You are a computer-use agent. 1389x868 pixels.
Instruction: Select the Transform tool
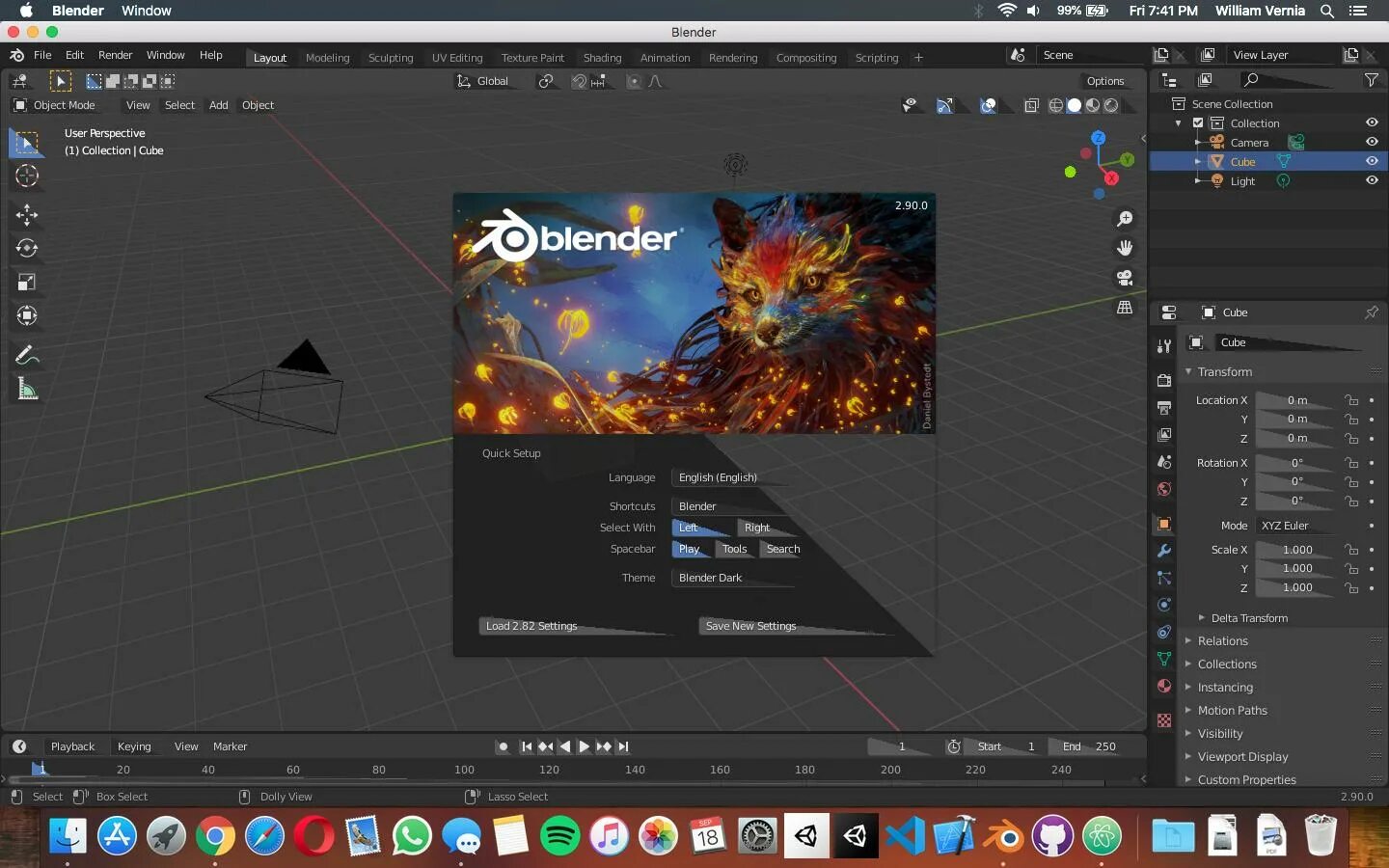coord(27,315)
